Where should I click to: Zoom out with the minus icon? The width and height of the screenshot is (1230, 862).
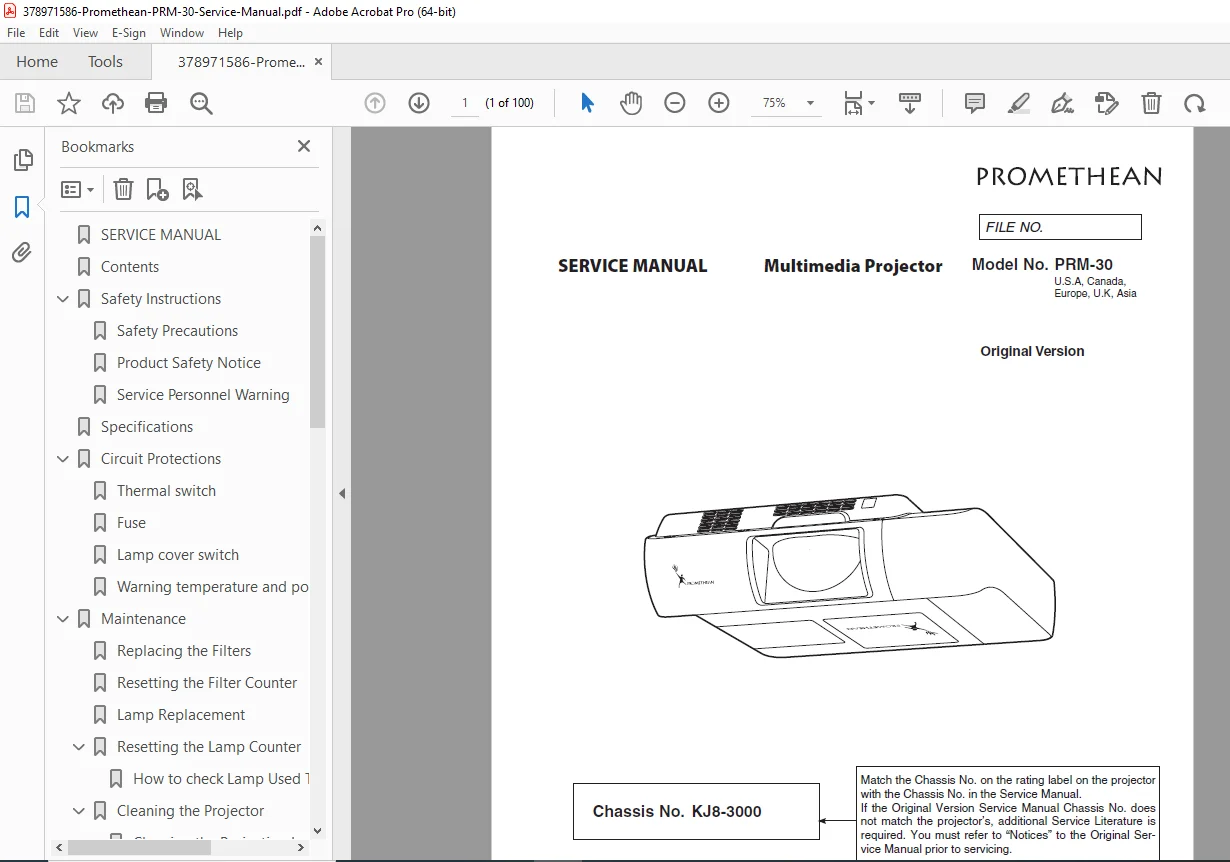(675, 103)
